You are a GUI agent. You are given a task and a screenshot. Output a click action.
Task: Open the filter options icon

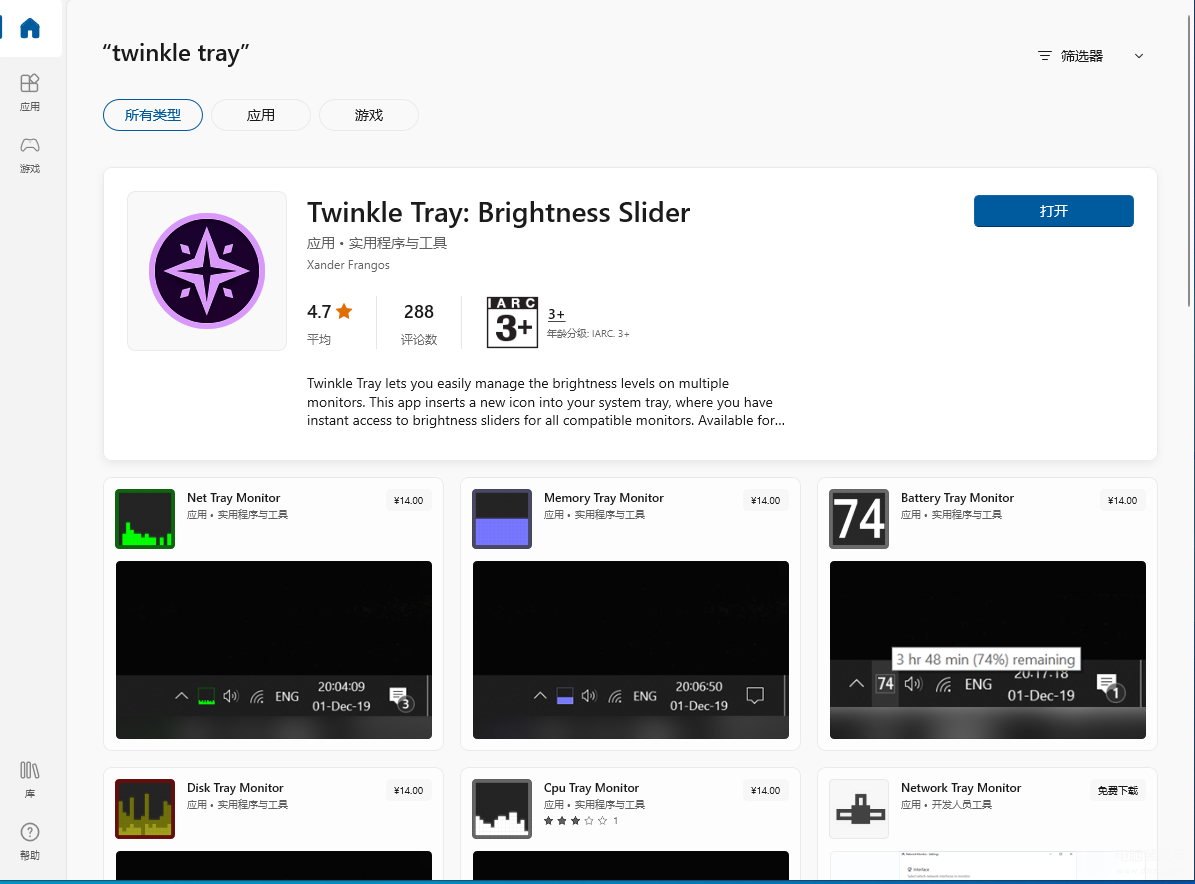(x=1045, y=56)
